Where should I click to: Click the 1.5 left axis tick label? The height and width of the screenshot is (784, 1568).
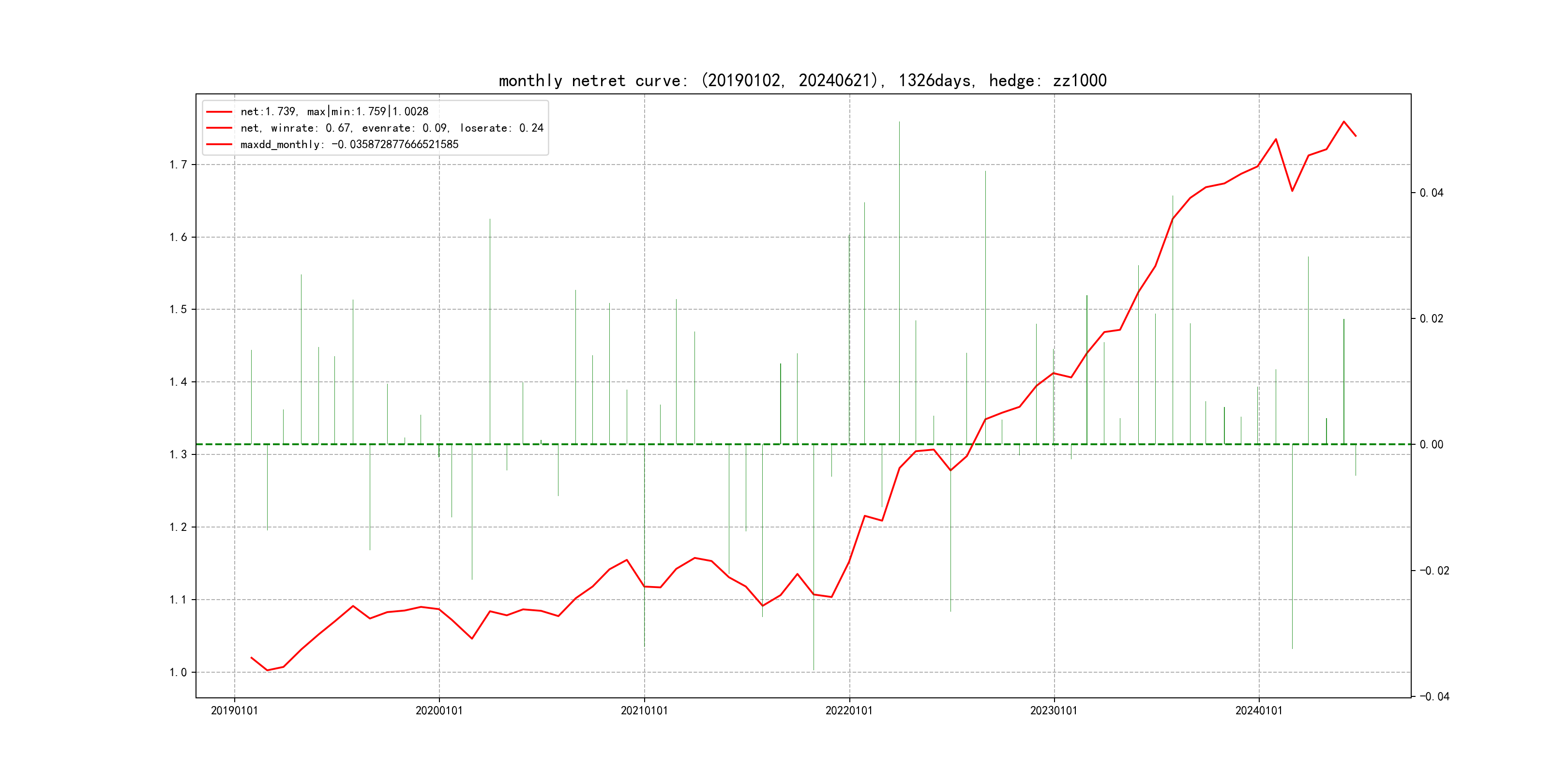coord(178,309)
